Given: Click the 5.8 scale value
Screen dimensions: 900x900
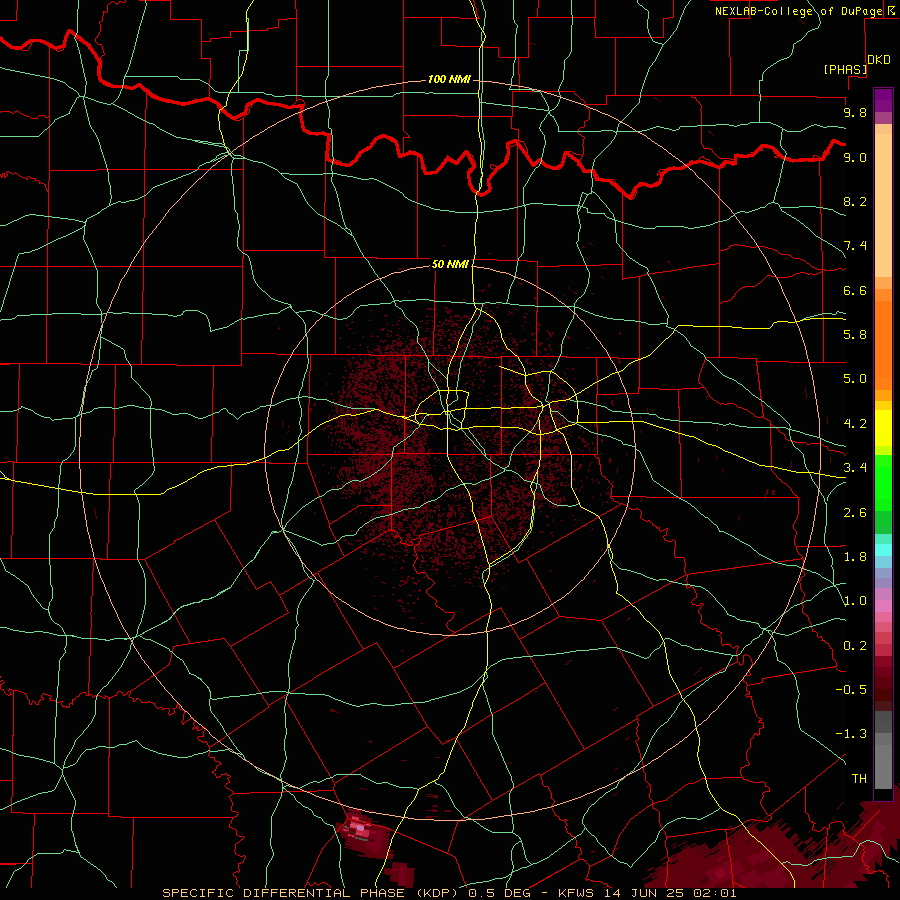Looking at the screenshot, I should tap(855, 335).
